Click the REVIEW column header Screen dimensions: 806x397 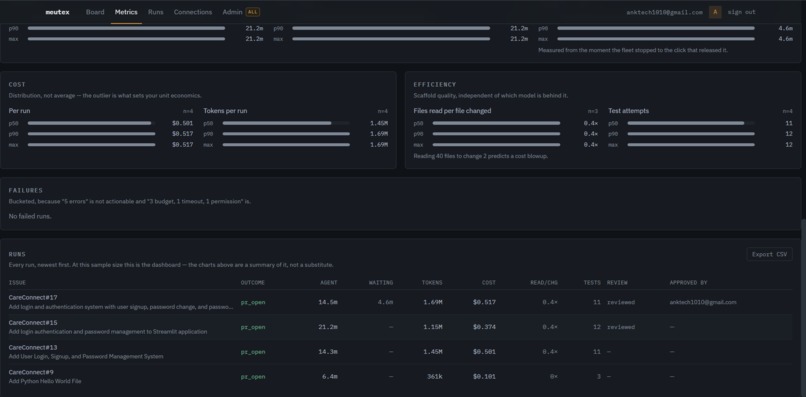coord(617,282)
